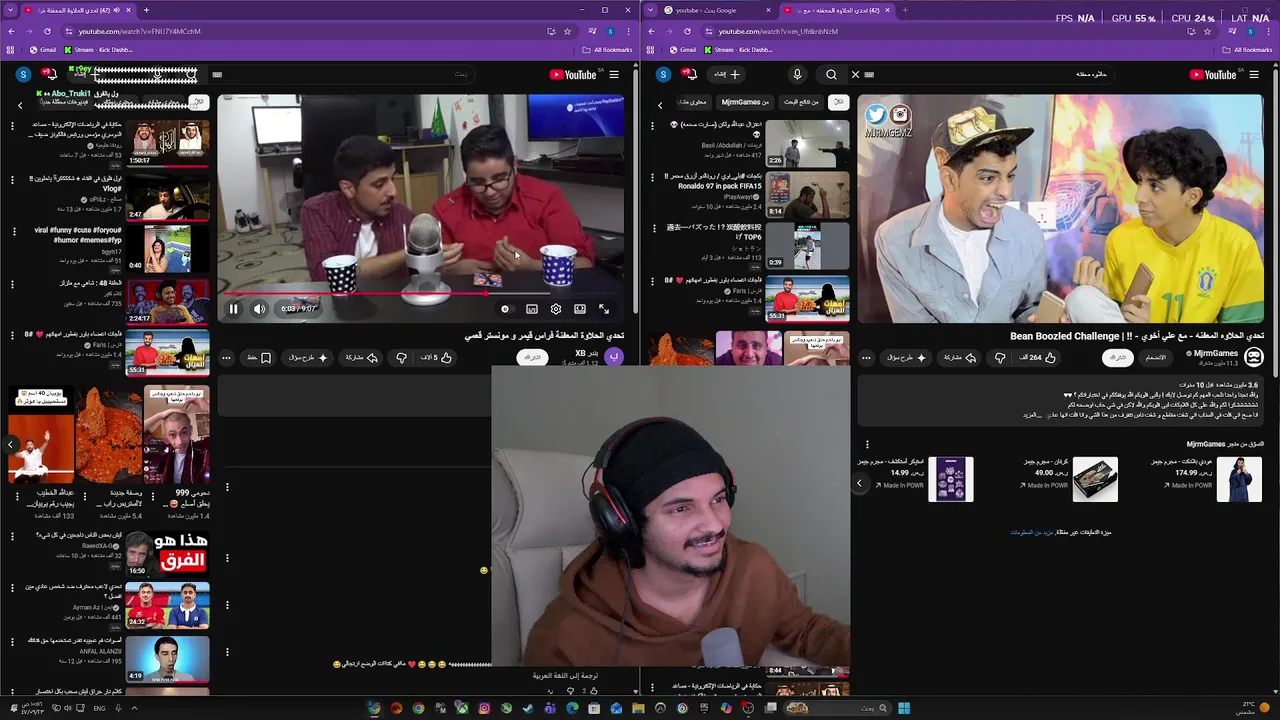The width and height of the screenshot is (1280, 720).
Task: Open YouTube guide menu in left window
Action: (614, 74)
